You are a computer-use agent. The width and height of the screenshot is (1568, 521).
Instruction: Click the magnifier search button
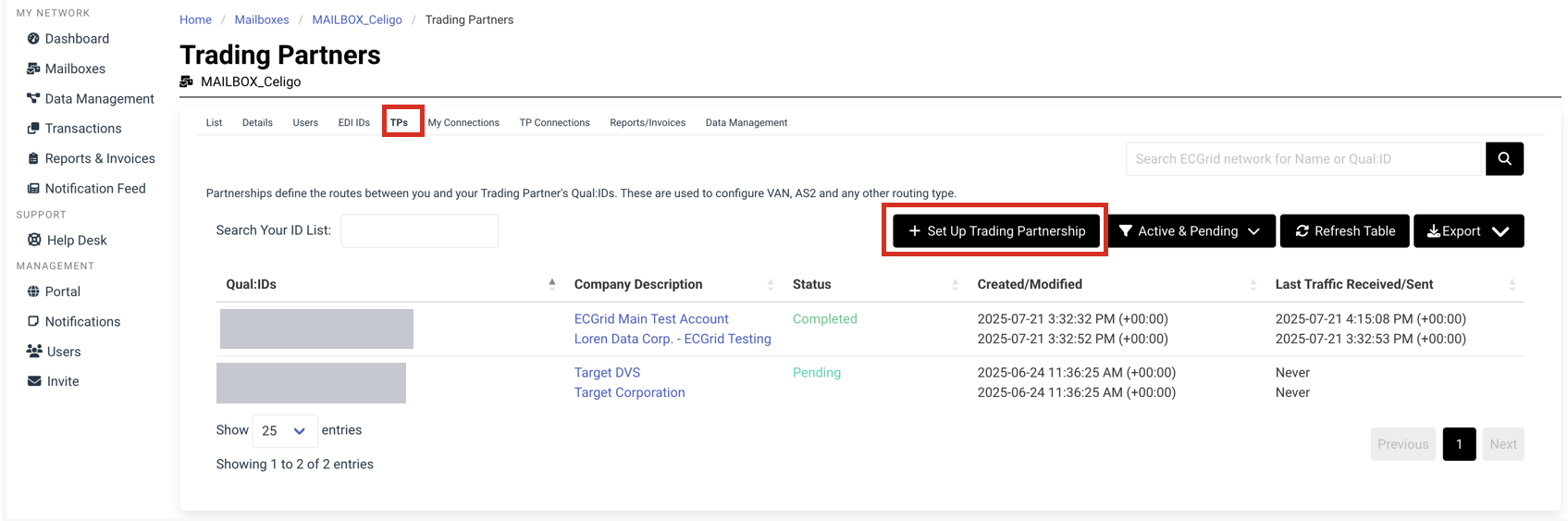pos(1504,159)
